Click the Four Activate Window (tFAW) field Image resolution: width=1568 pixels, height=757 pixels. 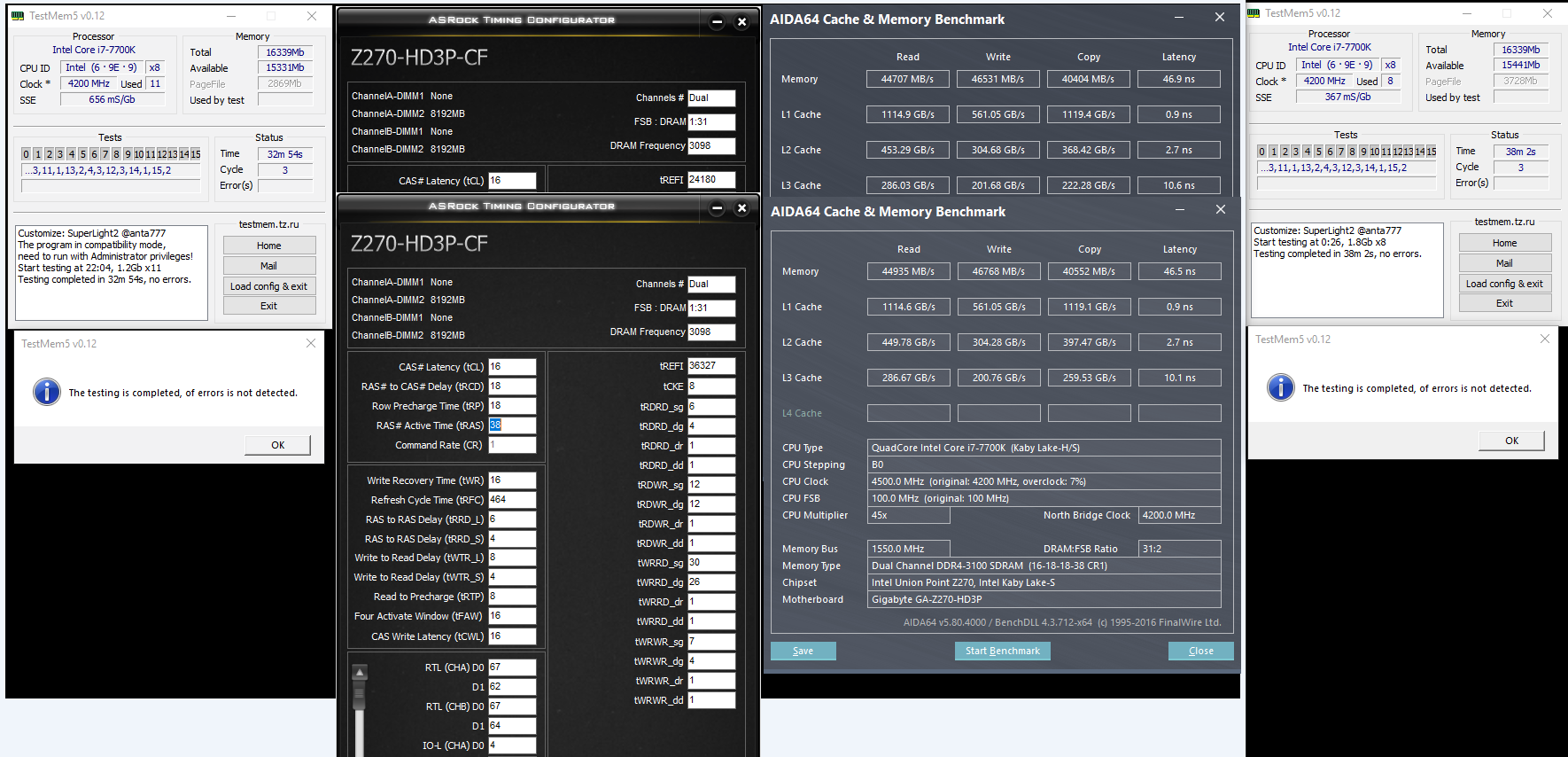tap(512, 616)
